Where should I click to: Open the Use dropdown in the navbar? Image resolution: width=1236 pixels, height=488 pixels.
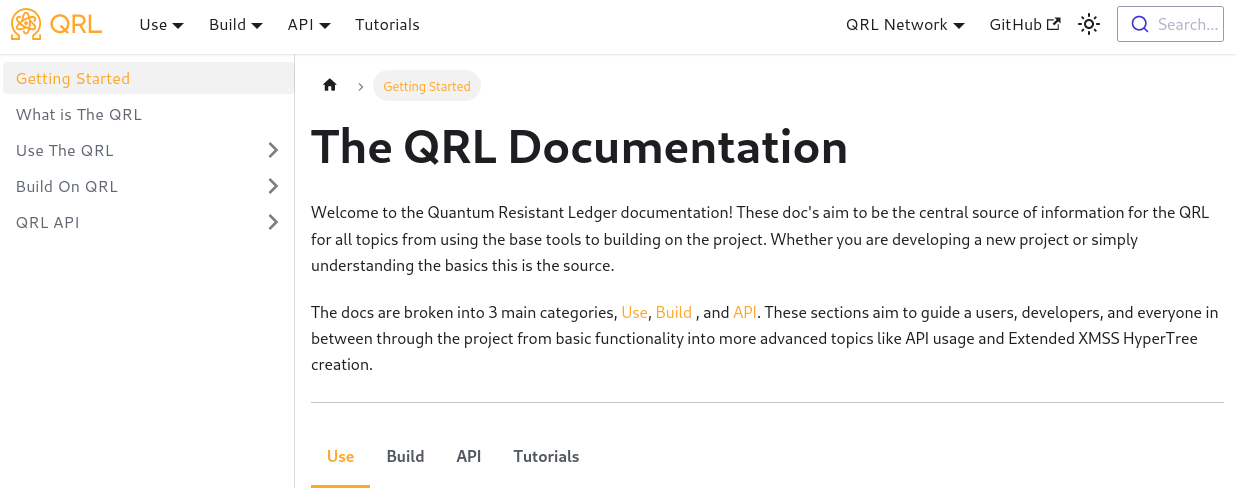coord(161,25)
